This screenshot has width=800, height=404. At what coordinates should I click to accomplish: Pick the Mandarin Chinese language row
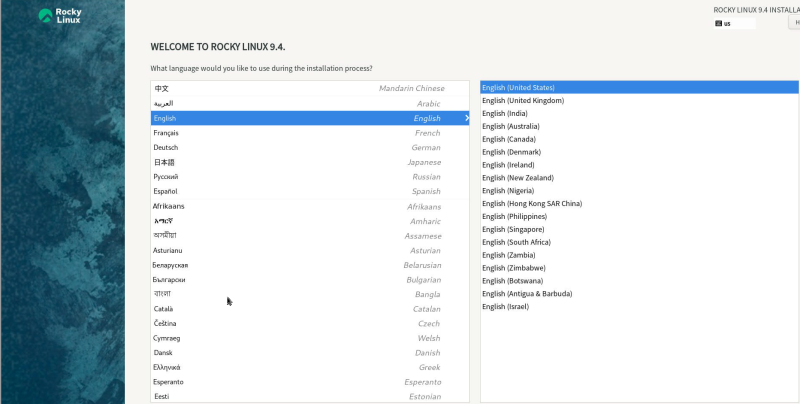300,89
